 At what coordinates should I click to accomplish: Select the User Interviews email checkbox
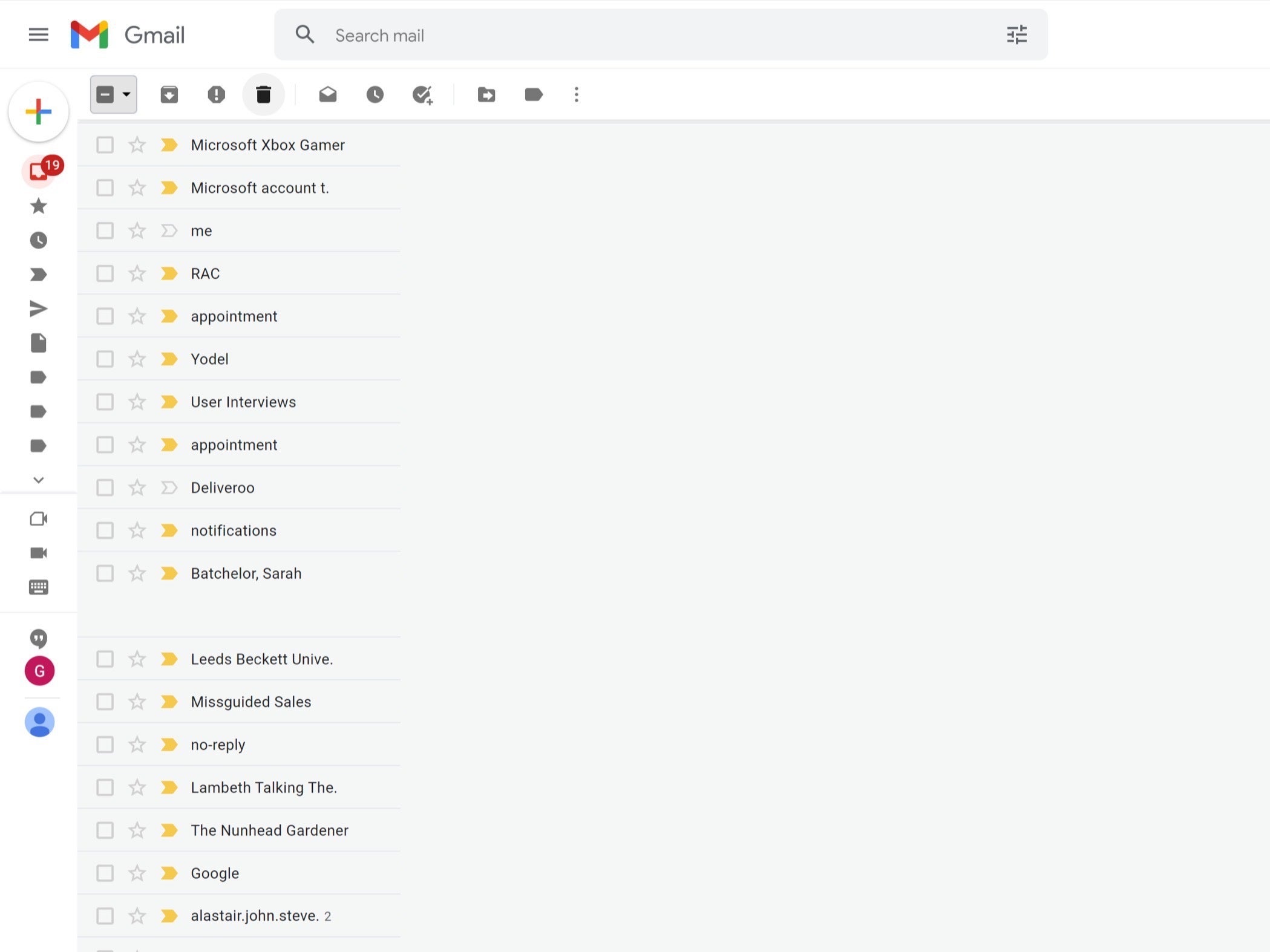click(105, 402)
